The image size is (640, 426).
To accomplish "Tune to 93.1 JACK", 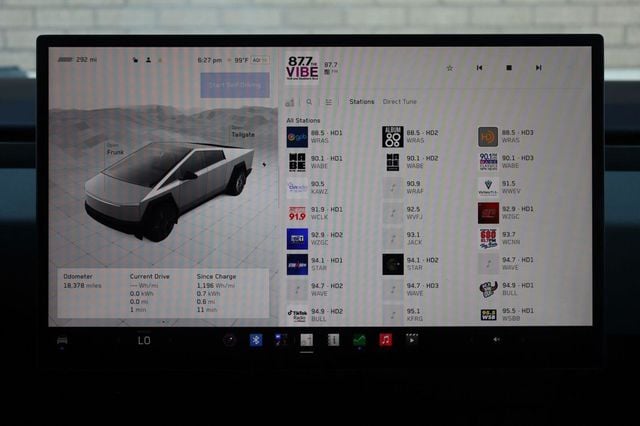I will click(x=403, y=239).
